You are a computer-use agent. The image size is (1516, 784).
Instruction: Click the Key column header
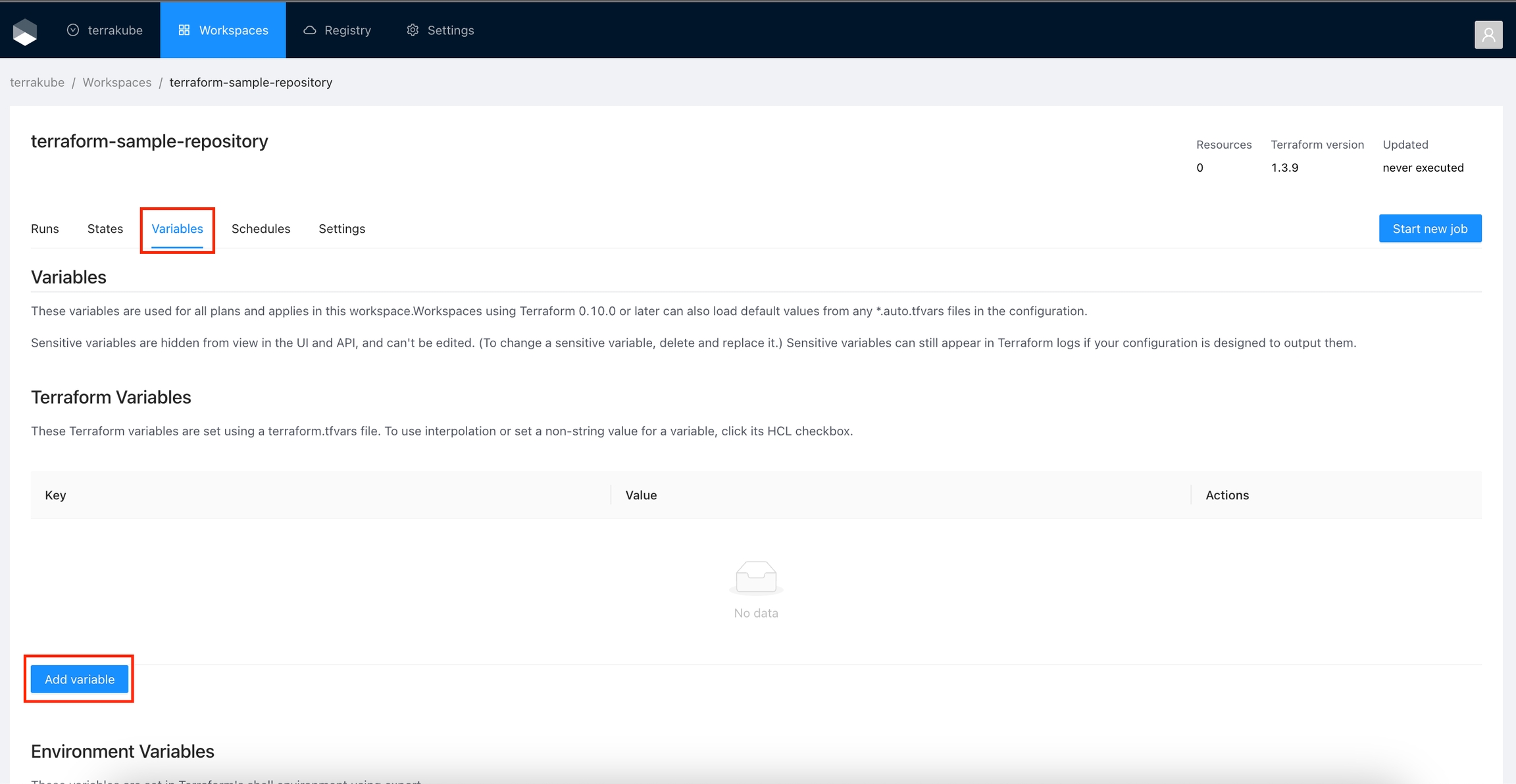55,495
